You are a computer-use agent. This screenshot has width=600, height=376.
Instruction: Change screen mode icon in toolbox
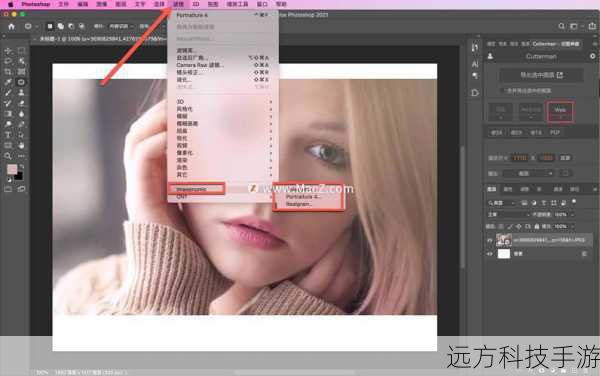click(x=21, y=189)
